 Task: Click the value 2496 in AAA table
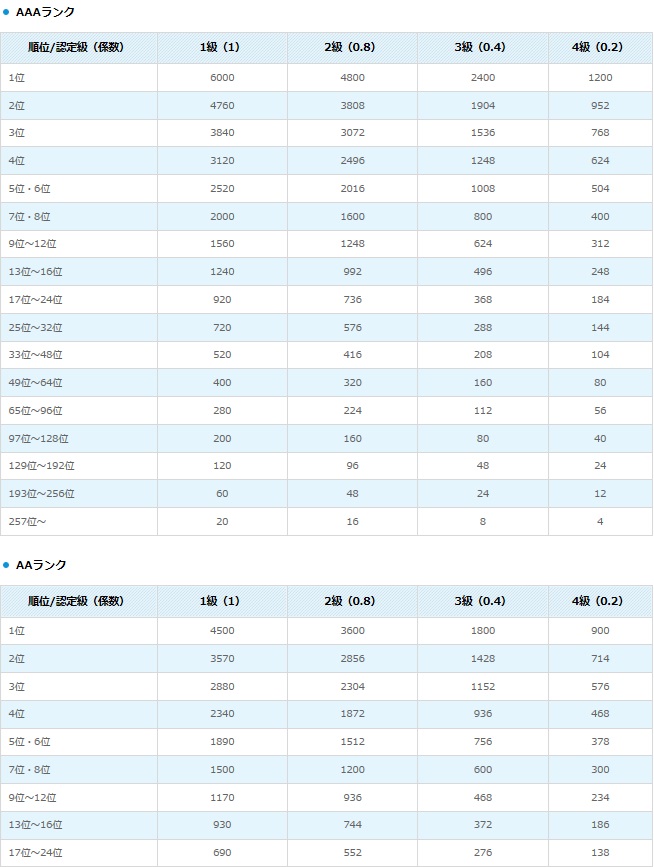pos(353,161)
